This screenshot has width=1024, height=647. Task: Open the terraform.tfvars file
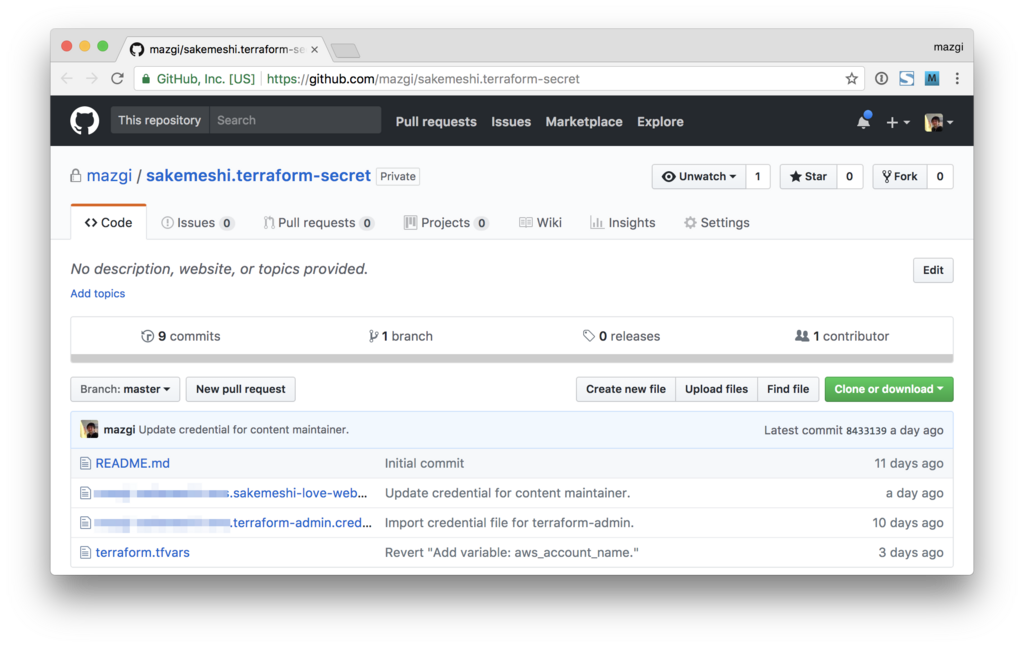point(142,552)
